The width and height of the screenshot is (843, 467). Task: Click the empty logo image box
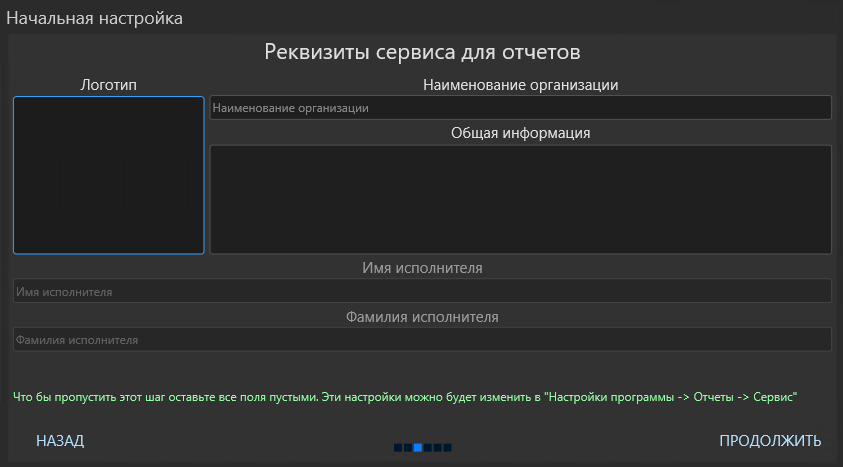pyautogui.click(x=109, y=175)
